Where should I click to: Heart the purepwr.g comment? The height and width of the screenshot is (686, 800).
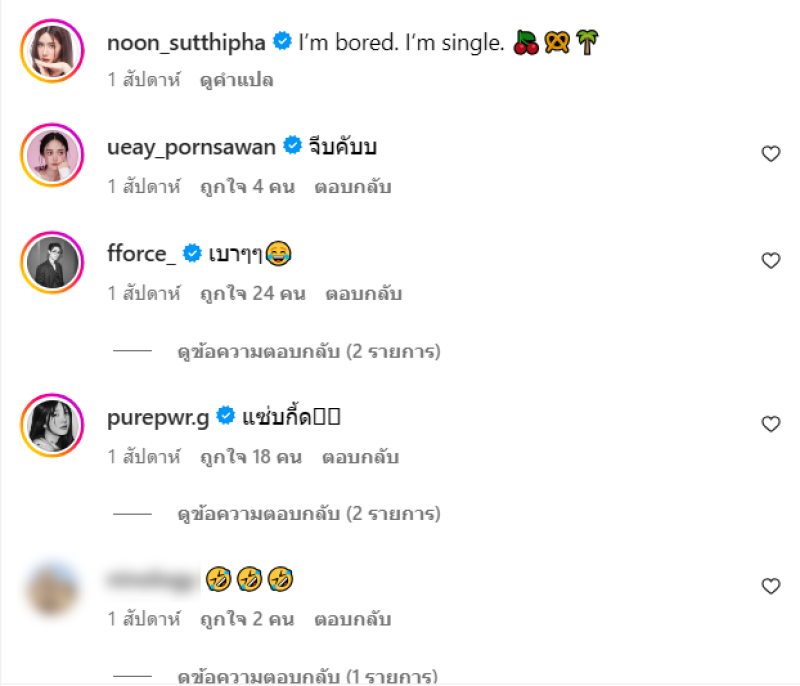pyautogui.click(x=770, y=424)
